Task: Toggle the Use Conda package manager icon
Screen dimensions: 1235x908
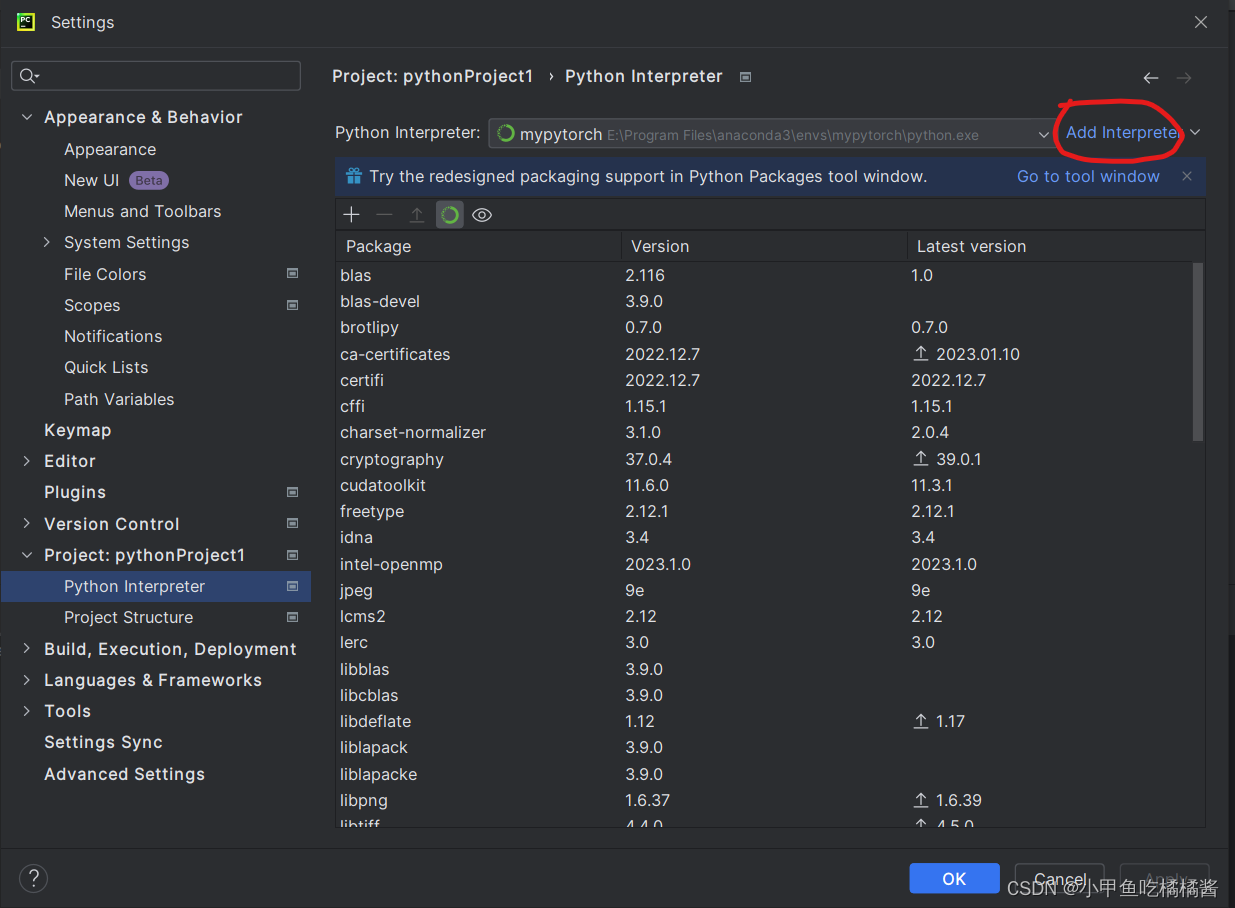Action: tap(450, 215)
